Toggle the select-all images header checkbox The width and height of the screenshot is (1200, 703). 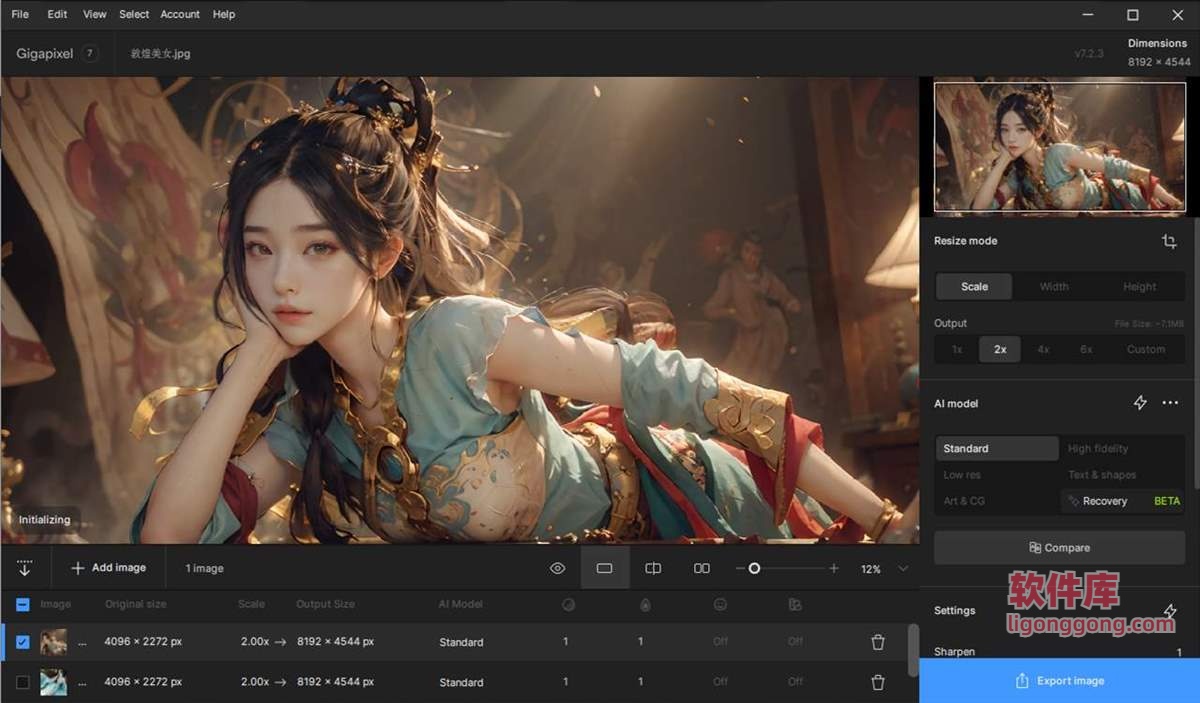[x=23, y=604]
